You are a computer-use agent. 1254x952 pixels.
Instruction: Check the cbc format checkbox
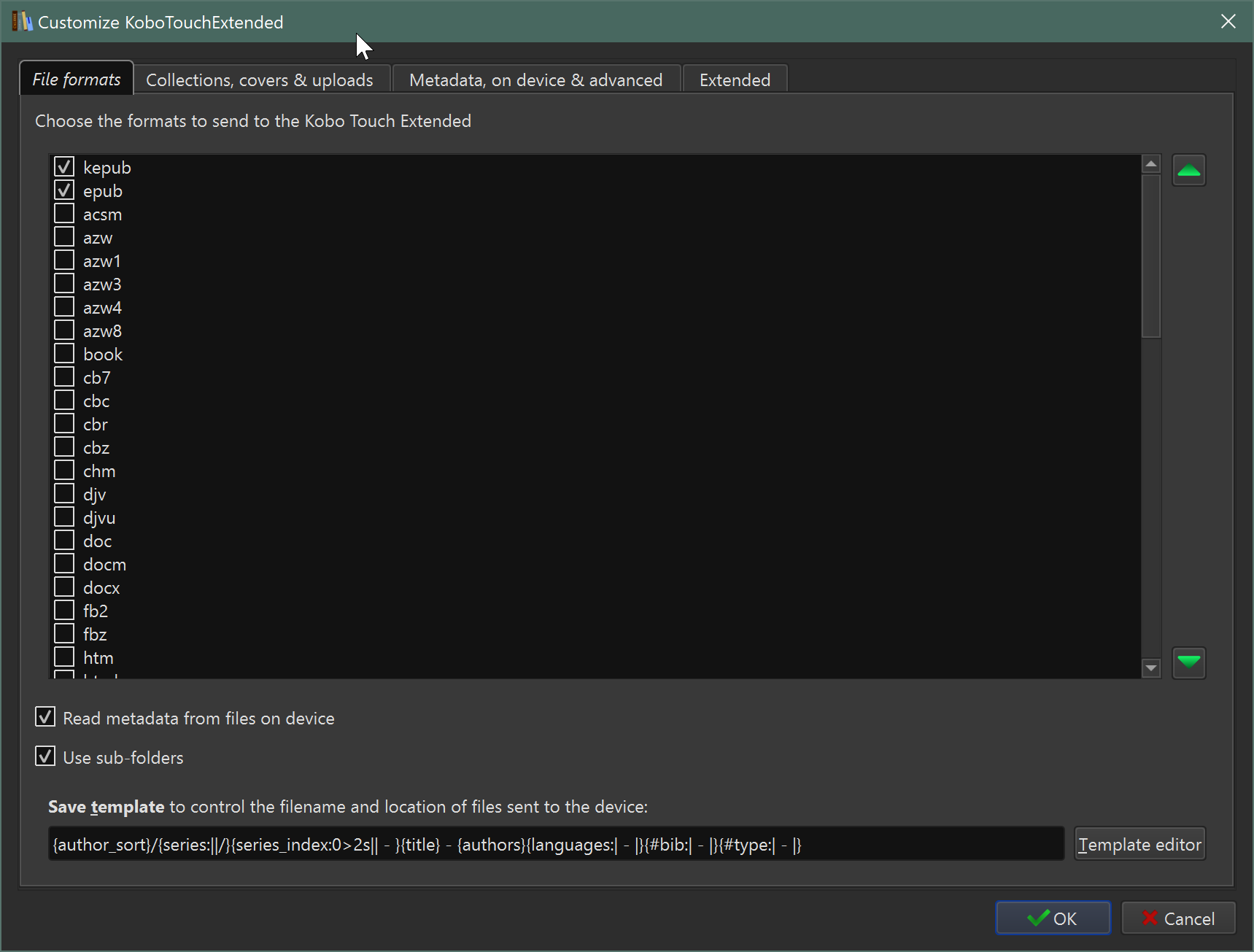tap(64, 400)
